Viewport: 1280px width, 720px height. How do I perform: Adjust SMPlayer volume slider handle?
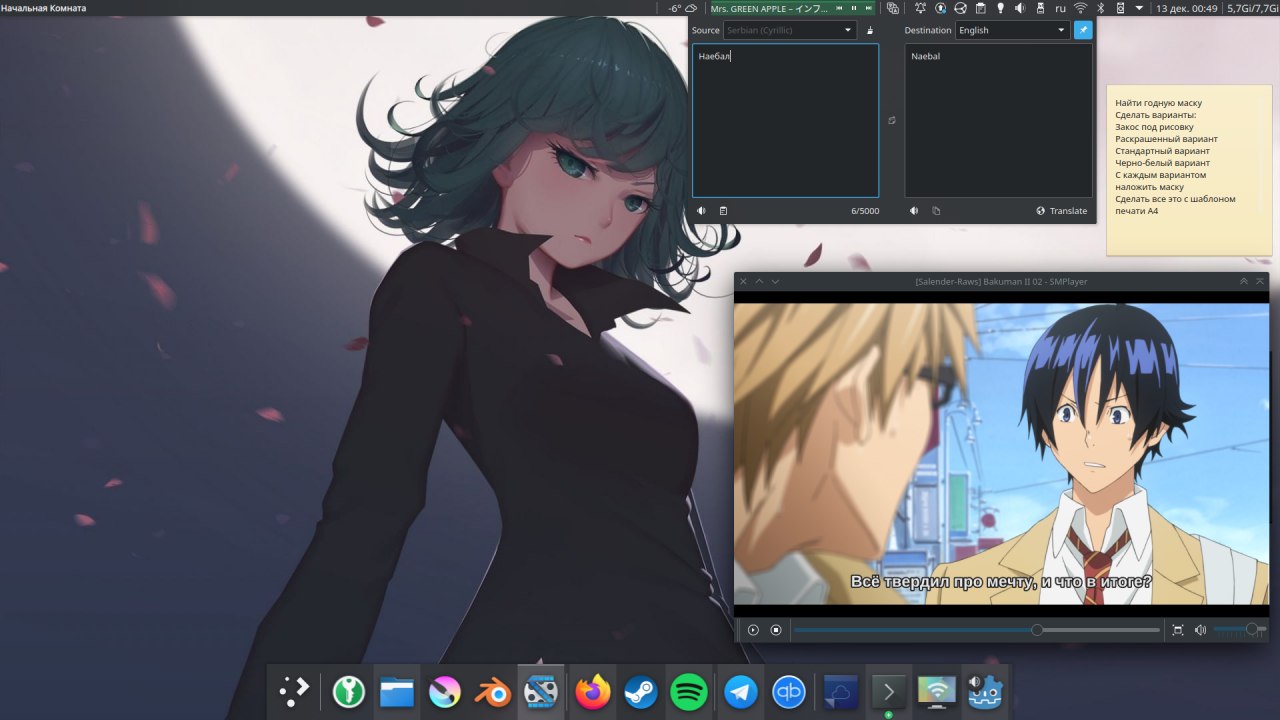1251,630
